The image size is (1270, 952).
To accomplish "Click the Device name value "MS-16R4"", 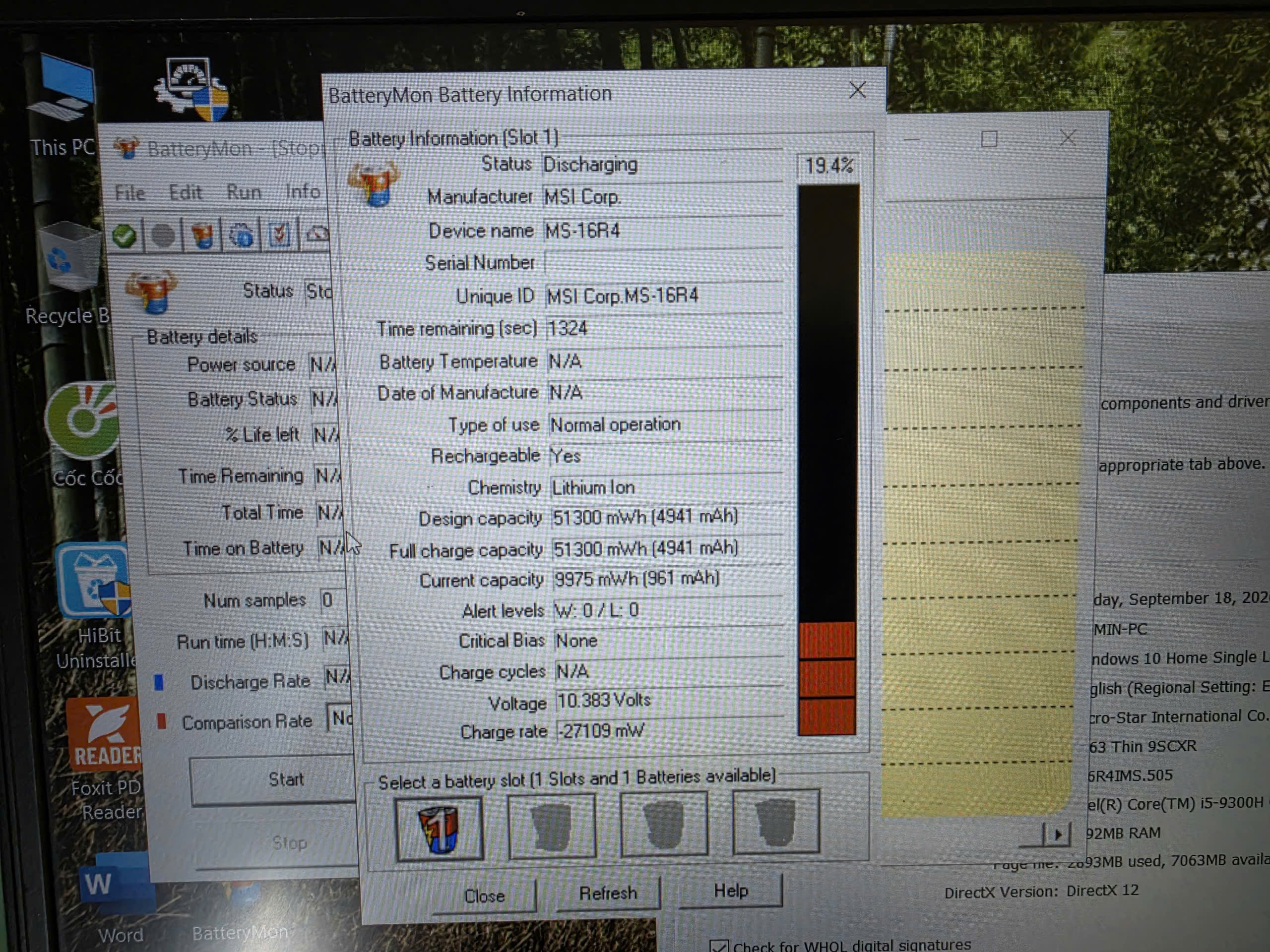I will point(583,231).
